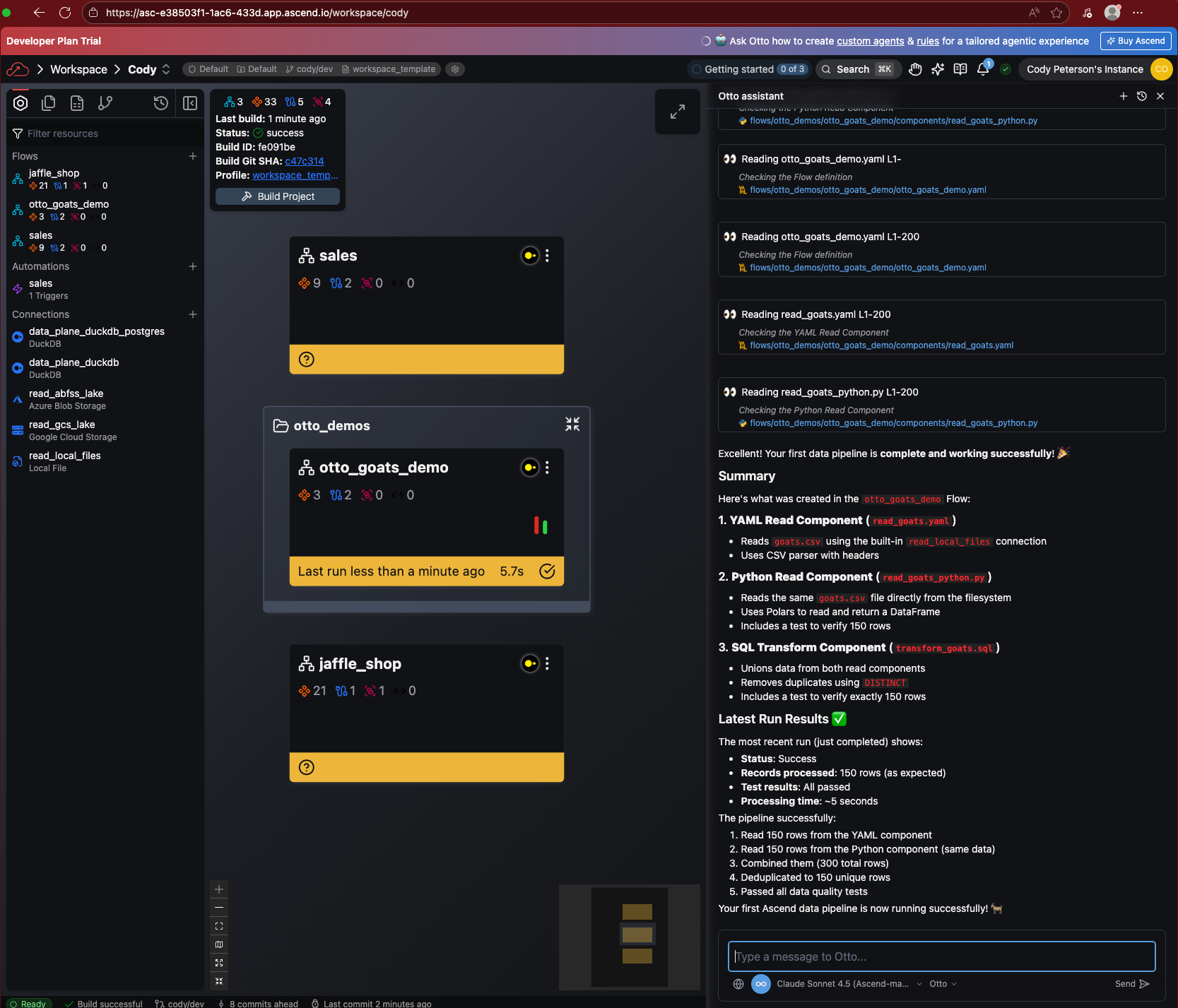The width and height of the screenshot is (1178, 1008).
Task: Open the workspace_temp... profile link
Action: click(295, 175)
